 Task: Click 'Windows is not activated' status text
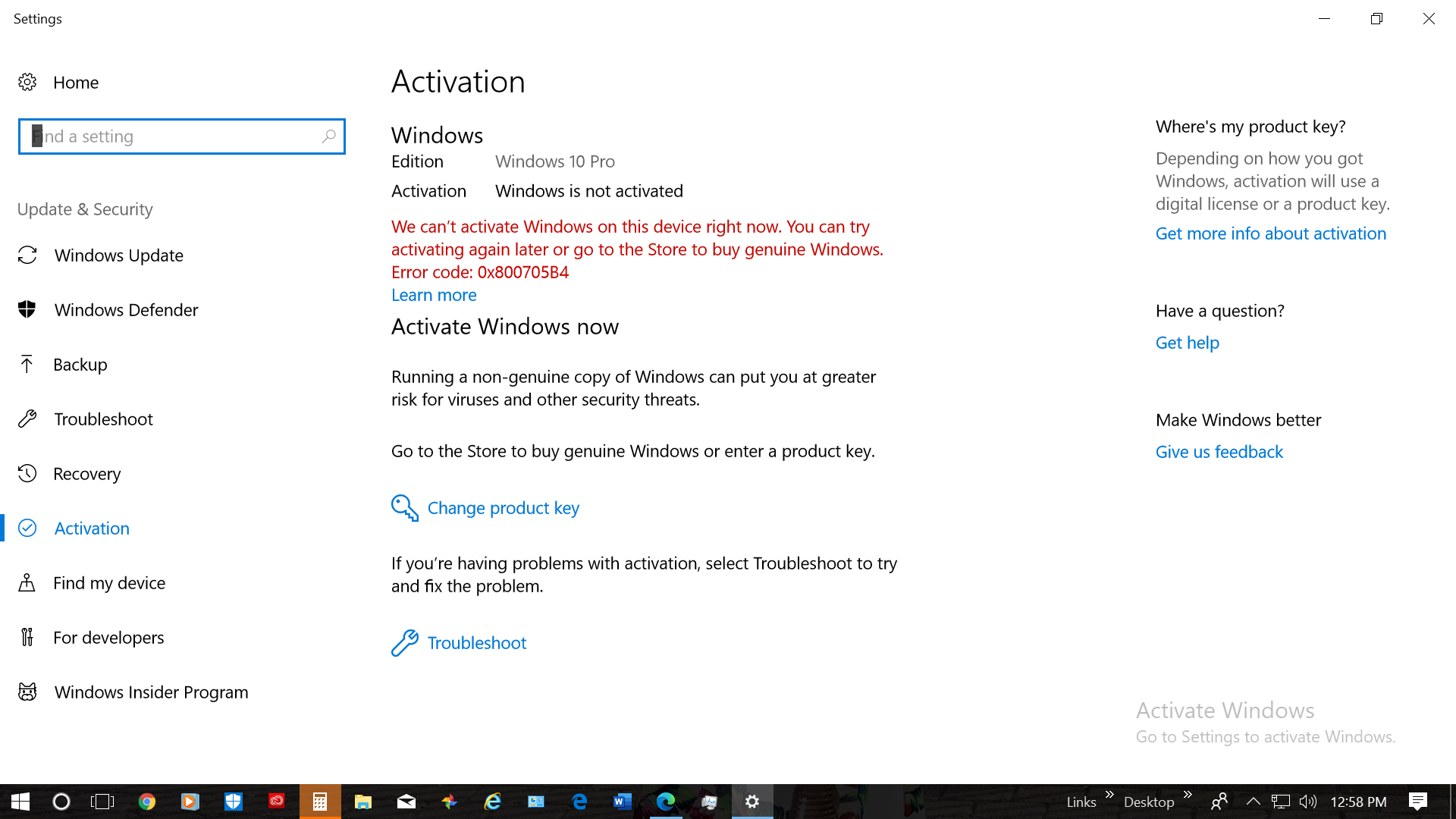(x=589, y=191)
